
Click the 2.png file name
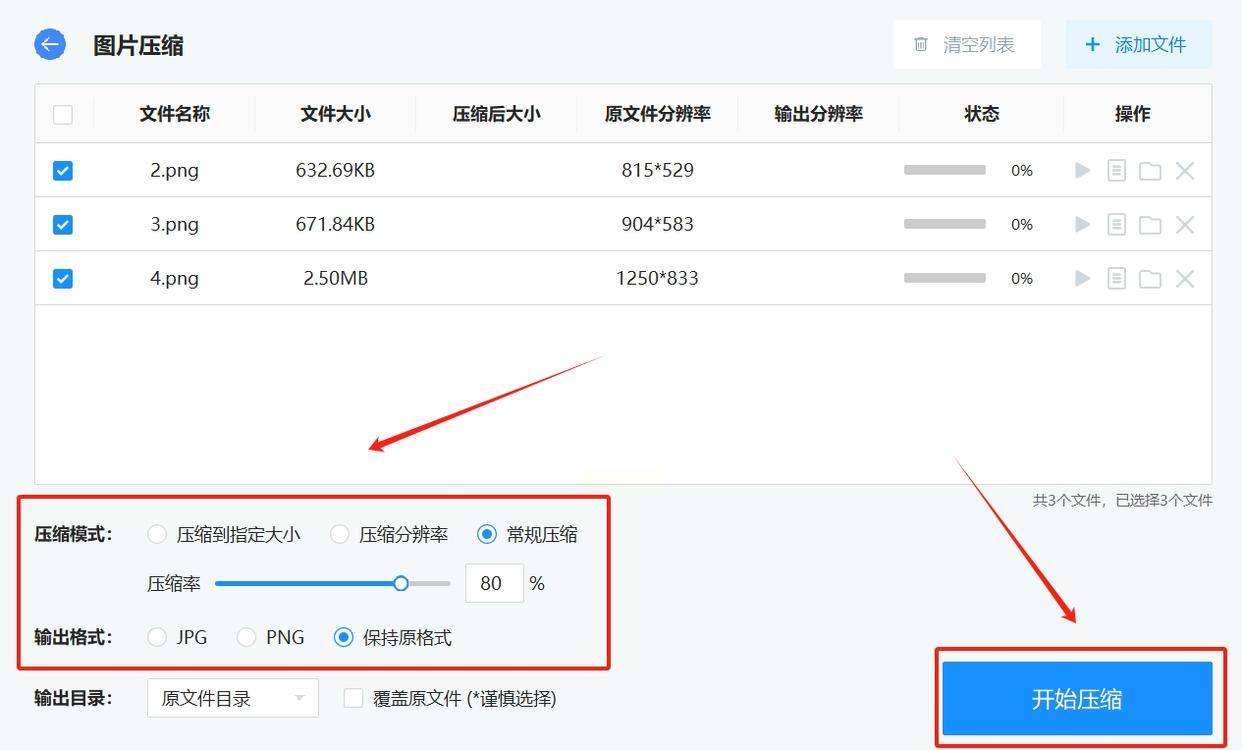[175, 171]
